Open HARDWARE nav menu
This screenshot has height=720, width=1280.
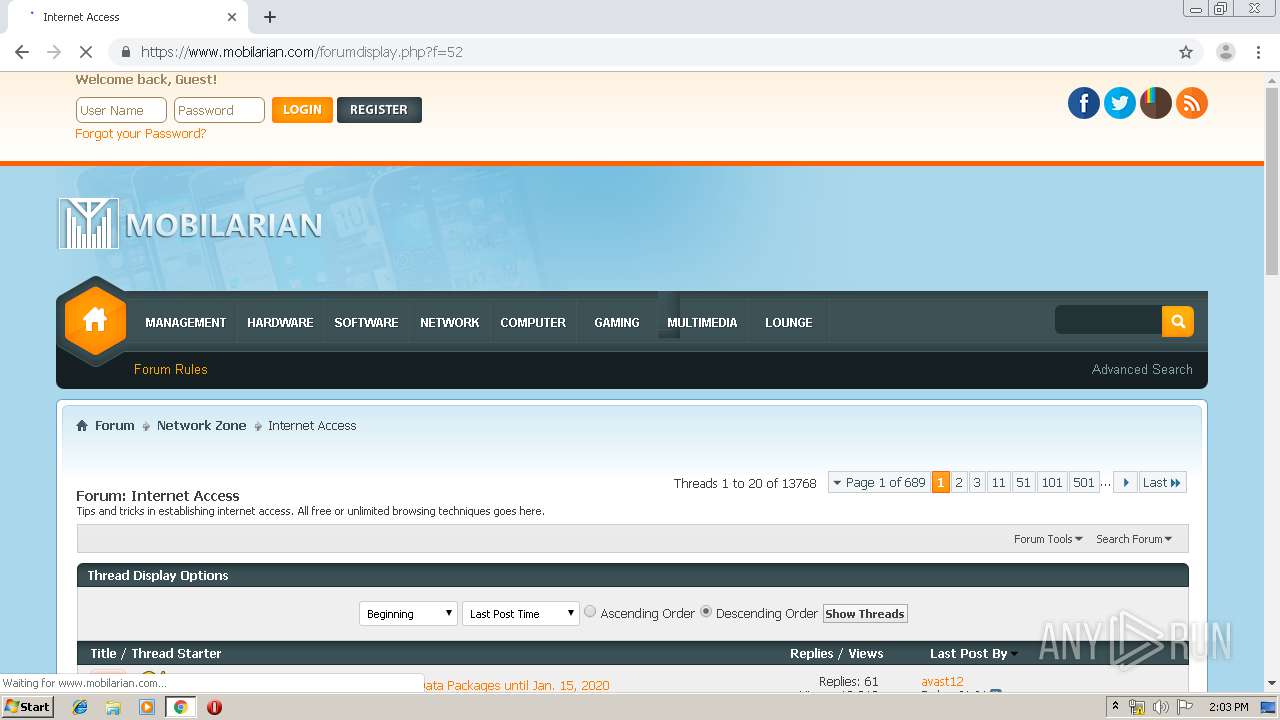(x=280, y=322)
